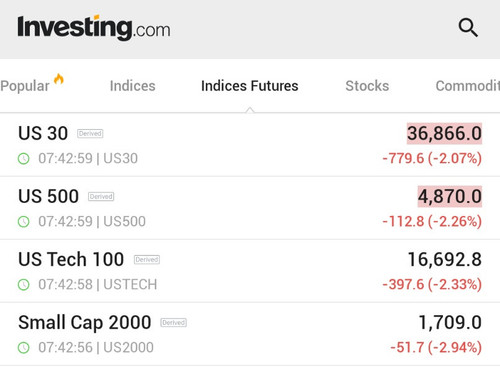
Task: Open the US Tech 100 instrument name
Action: point(71,259)
